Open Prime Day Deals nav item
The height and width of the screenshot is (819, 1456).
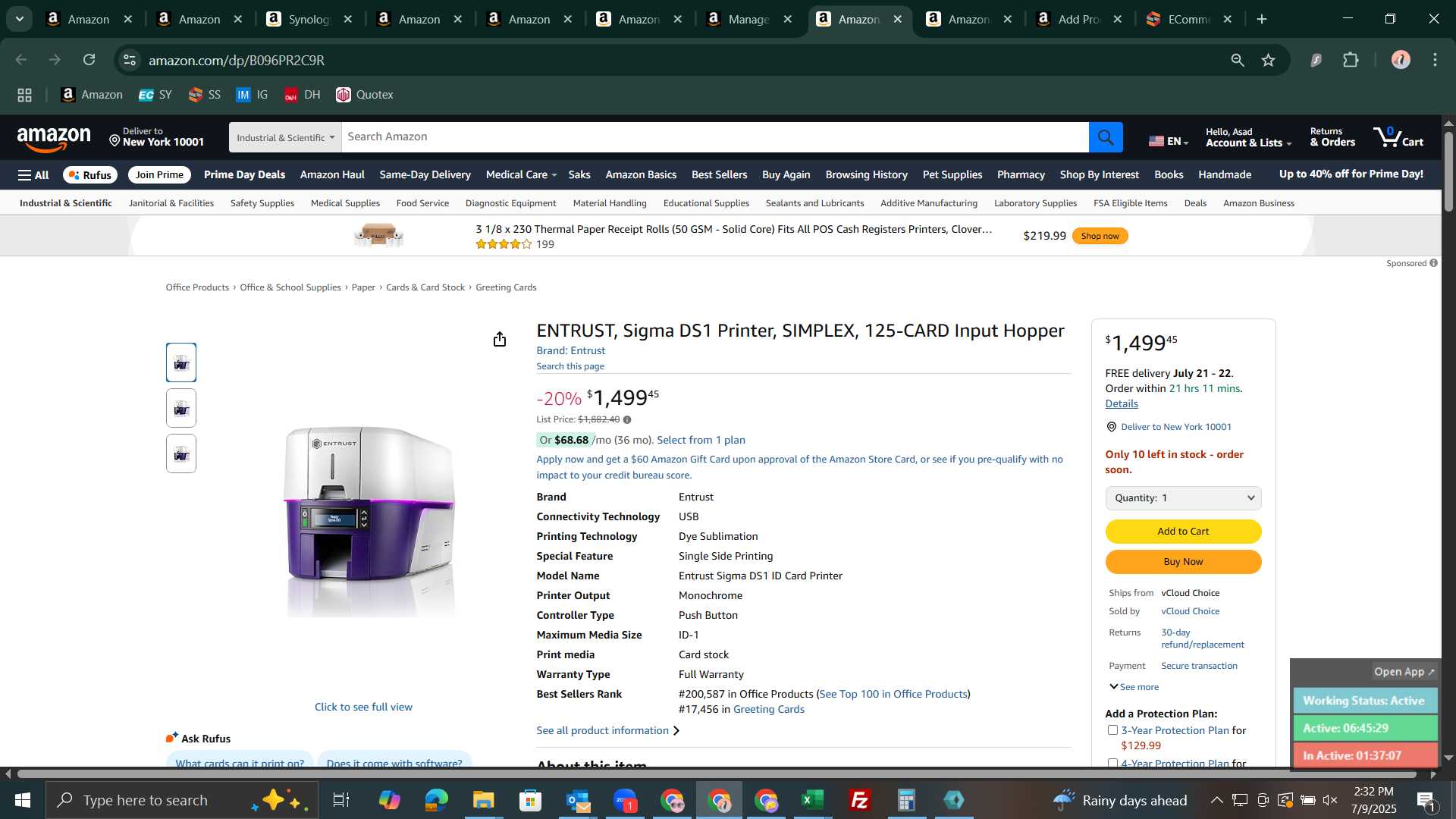tap(244, 174)
